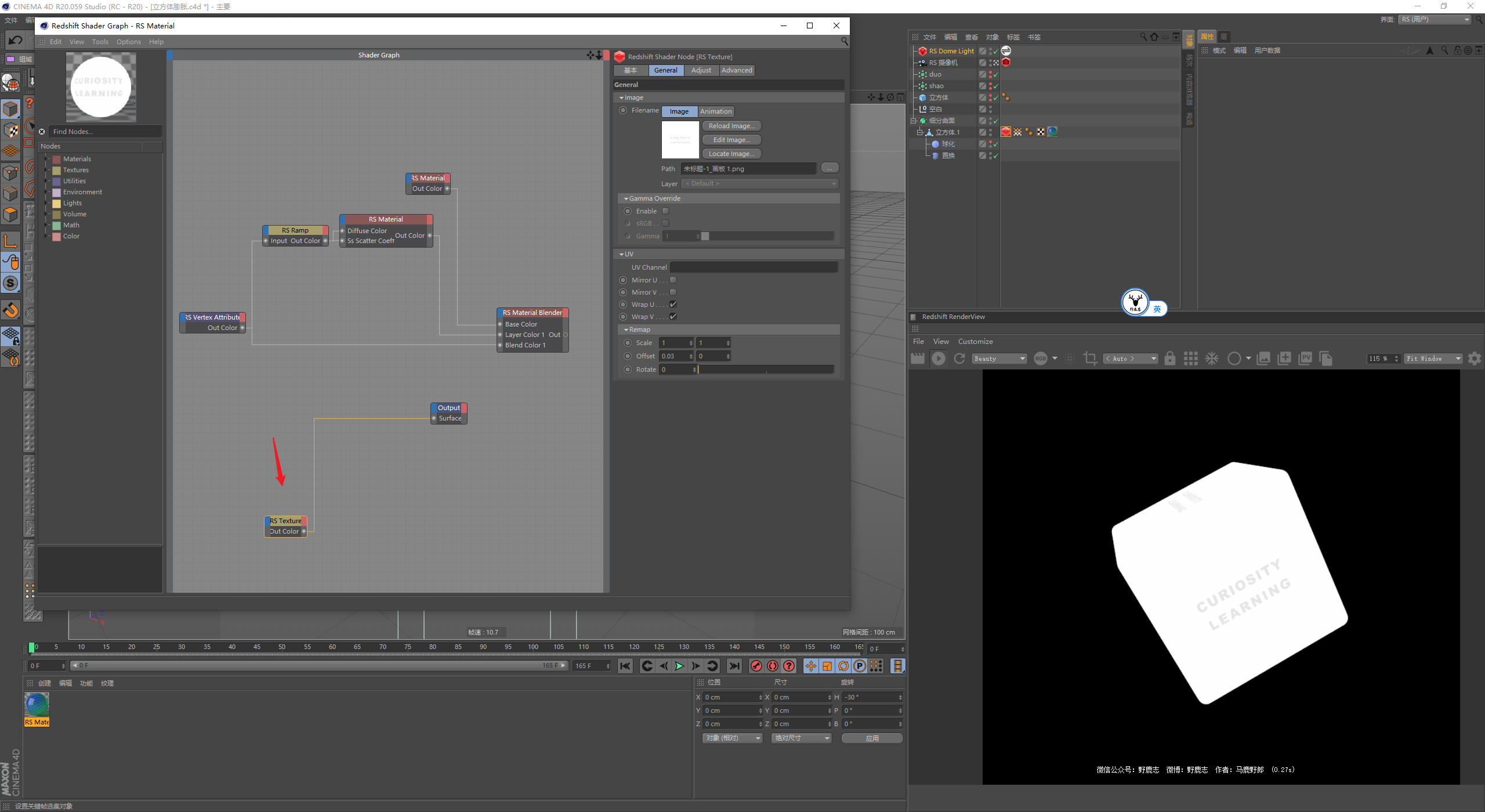Uncheck the Wrap U checkbox
This screenshot has height=812, width=1485.
coord(673,304)
